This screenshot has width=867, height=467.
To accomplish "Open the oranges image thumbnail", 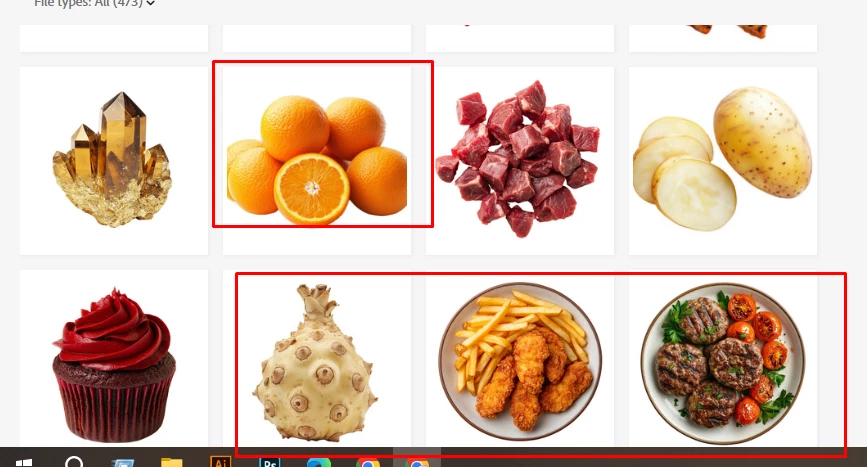I will pos(317,161).
